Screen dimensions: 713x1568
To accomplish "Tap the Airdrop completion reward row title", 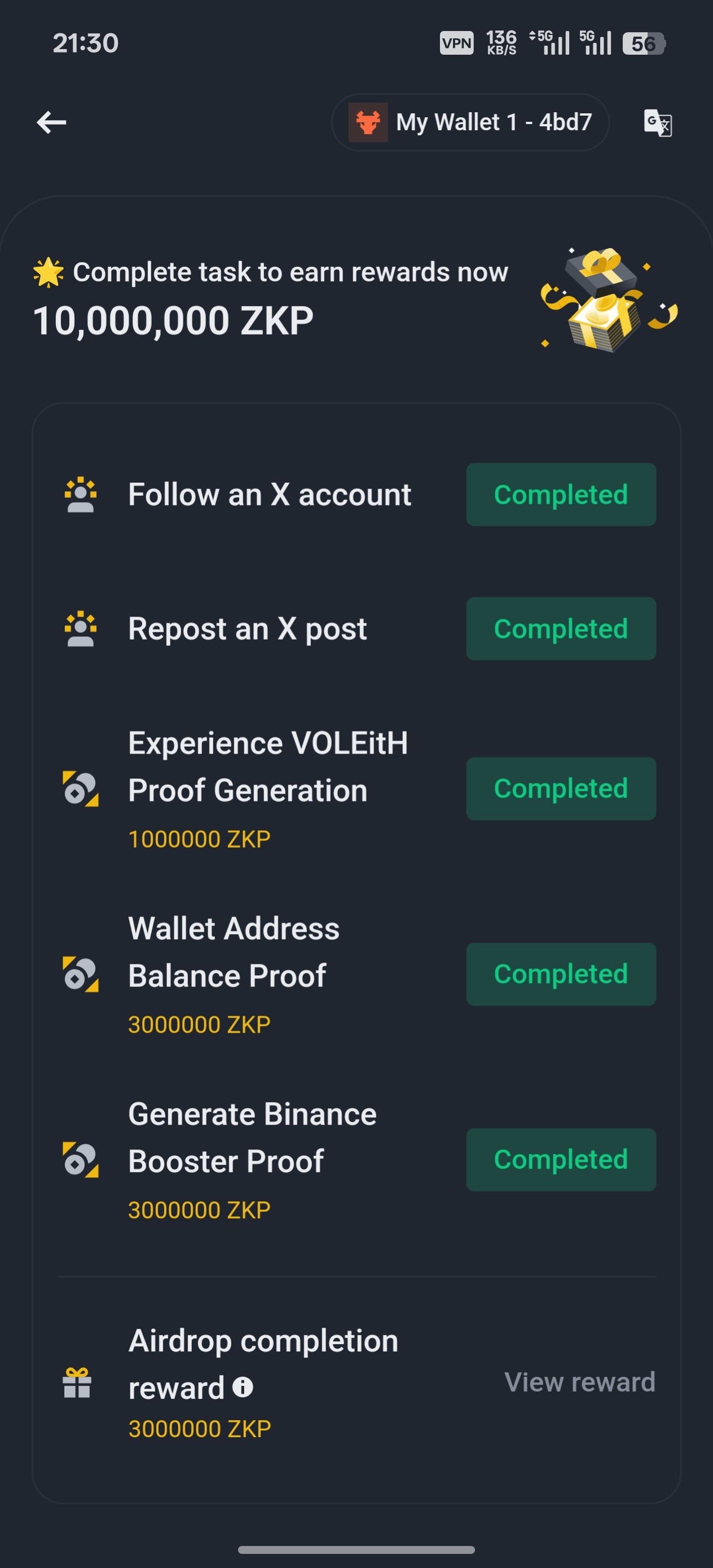I will pos(263,1342).
